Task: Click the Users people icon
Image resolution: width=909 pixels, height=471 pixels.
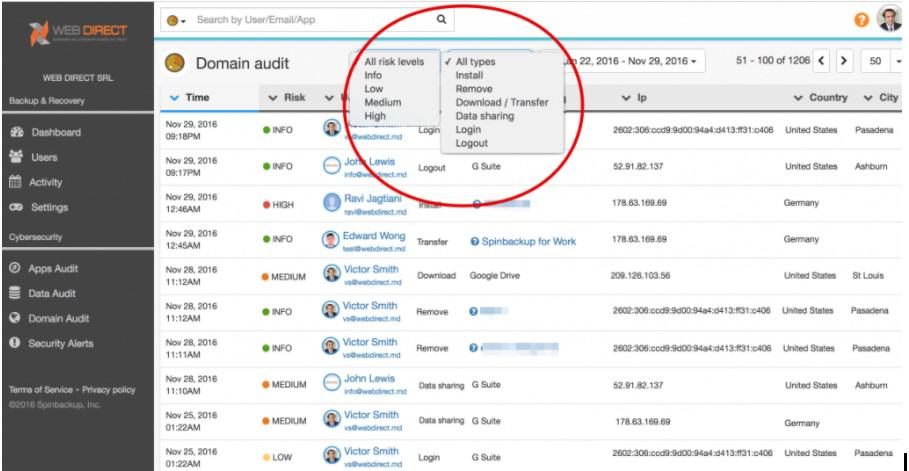Action: click(16, 157)
